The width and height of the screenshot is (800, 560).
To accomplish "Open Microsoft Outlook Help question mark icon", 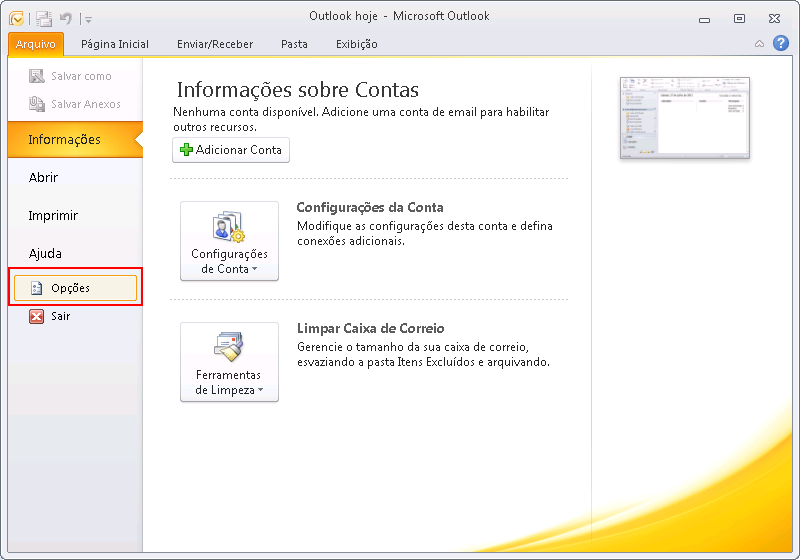I will click(x=781, y=43).
